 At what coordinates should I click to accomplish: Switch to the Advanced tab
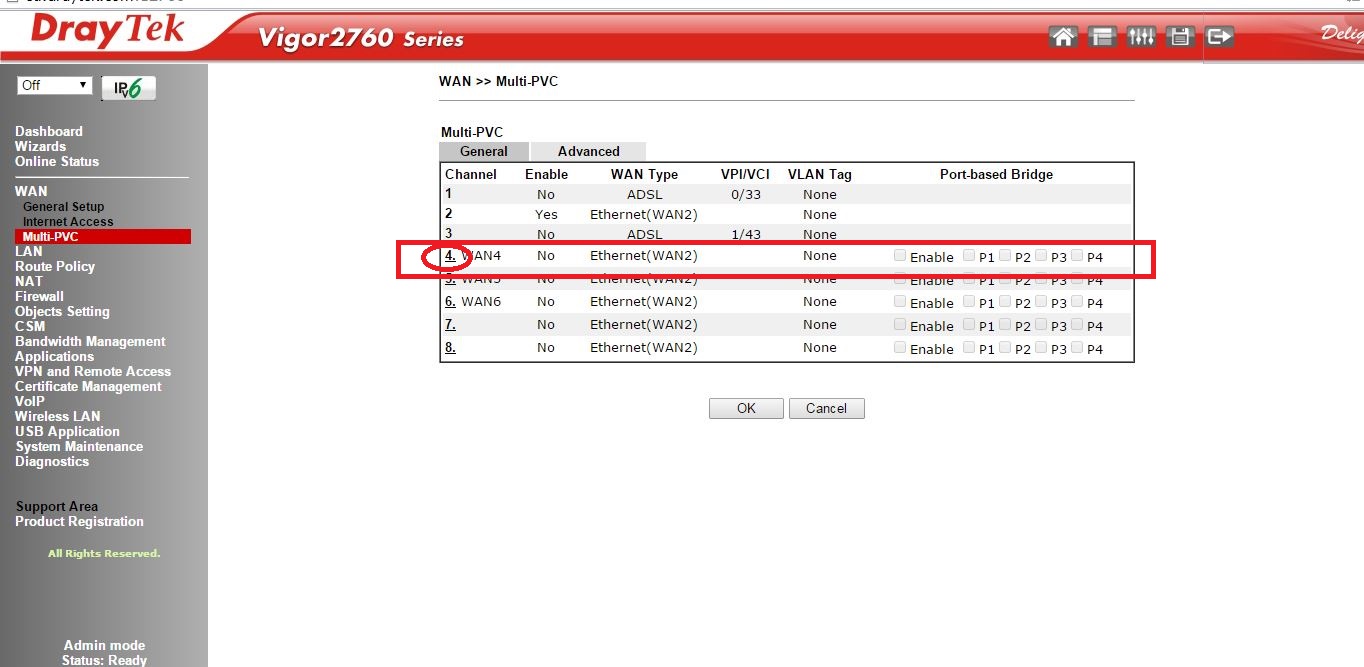588,152
